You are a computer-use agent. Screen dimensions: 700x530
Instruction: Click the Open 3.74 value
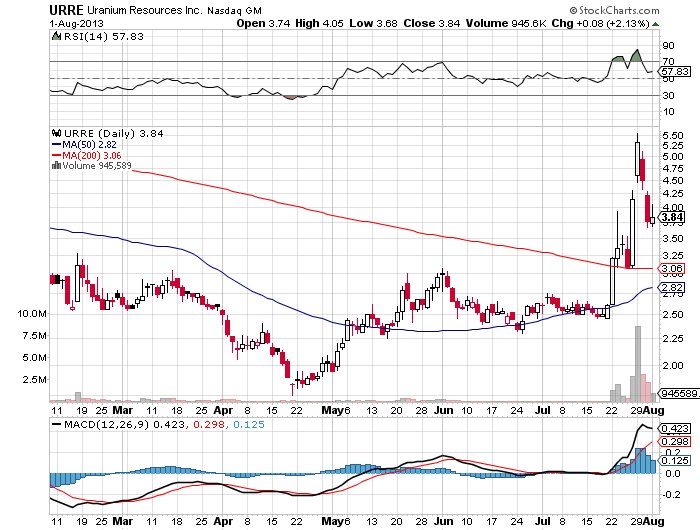pyautogui.click(x=263, y=23)
